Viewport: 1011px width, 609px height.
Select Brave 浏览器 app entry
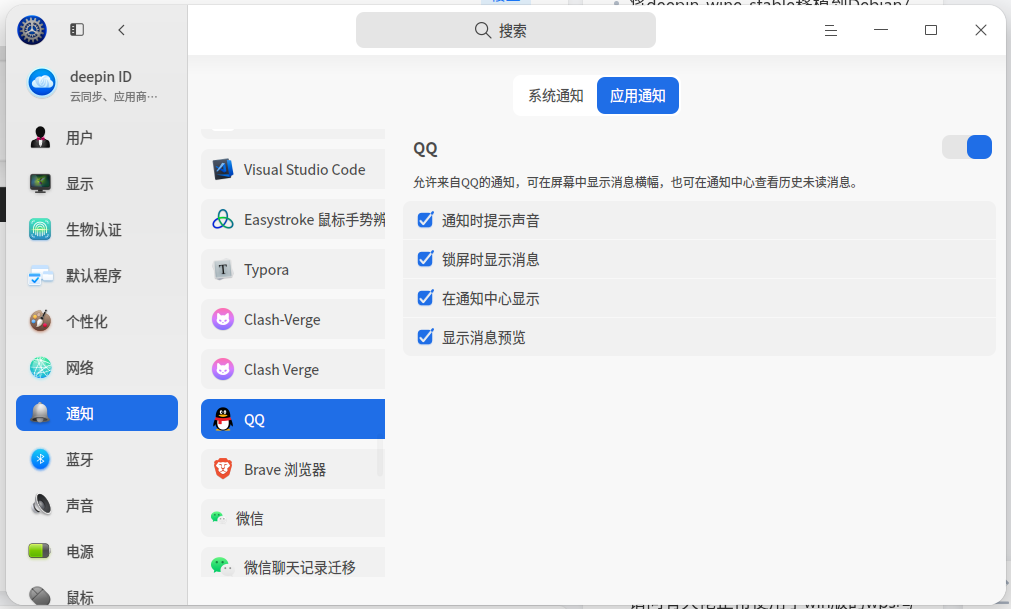[293, 469]
